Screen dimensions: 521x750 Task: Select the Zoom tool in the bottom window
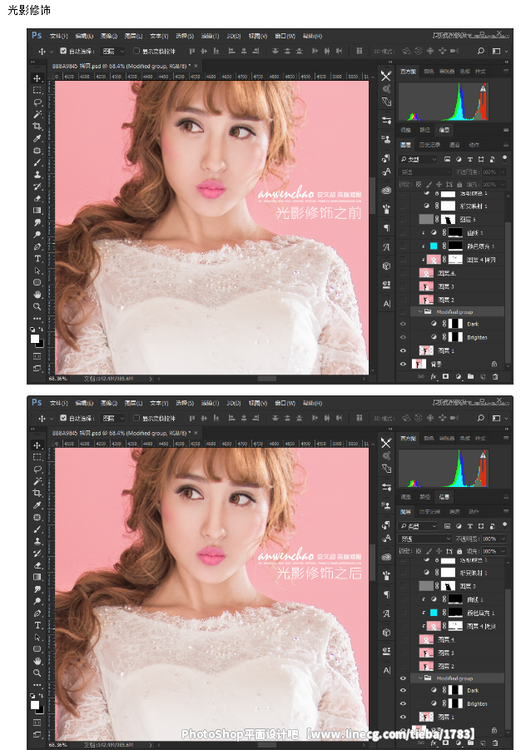click(37, 673)
